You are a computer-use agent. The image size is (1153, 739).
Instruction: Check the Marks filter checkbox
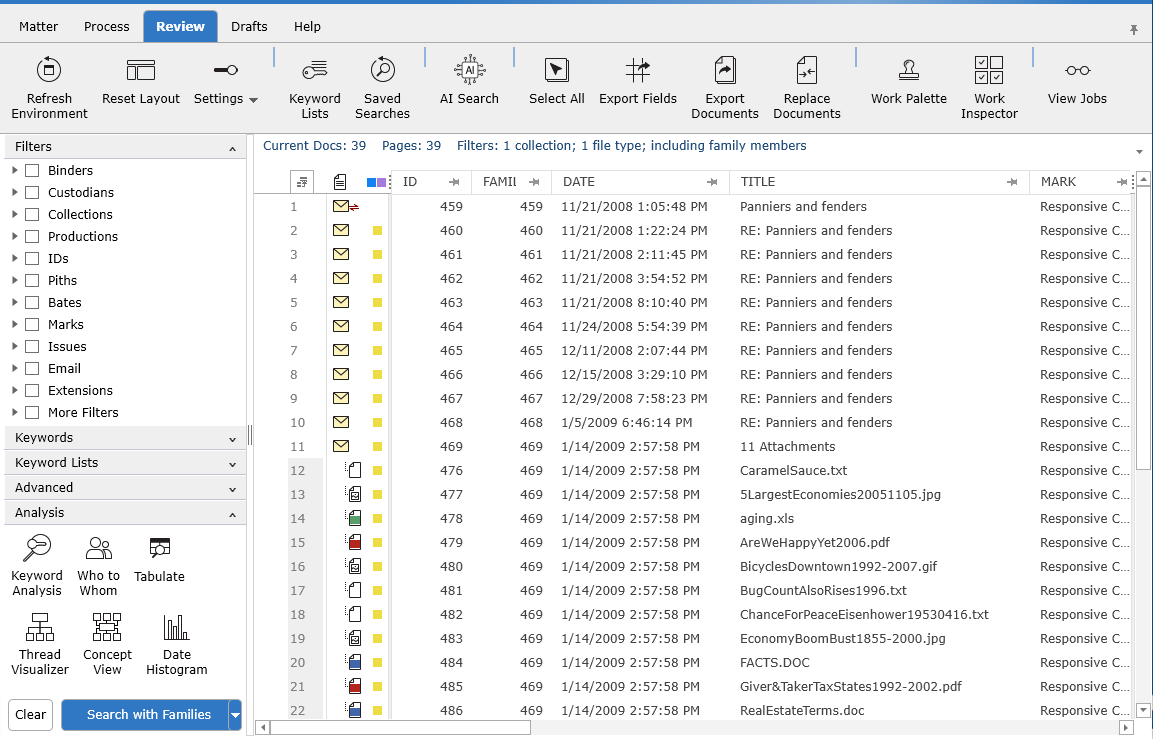[32, 325]
